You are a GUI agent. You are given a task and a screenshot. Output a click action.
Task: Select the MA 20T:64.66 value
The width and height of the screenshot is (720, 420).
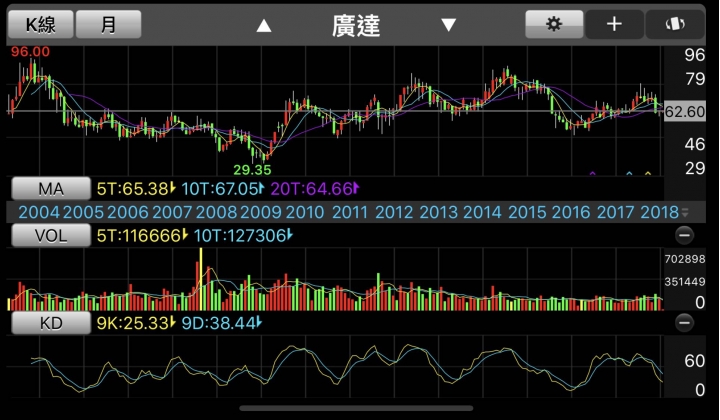(315, 189)
